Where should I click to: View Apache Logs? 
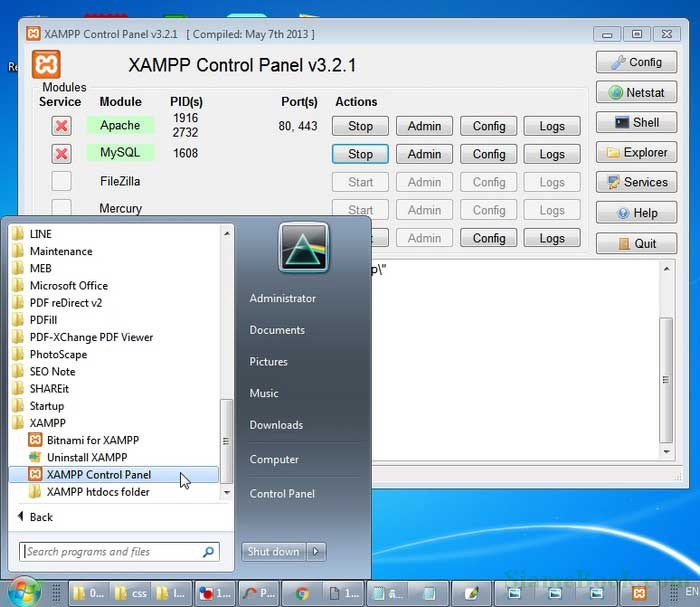(552, 126)
